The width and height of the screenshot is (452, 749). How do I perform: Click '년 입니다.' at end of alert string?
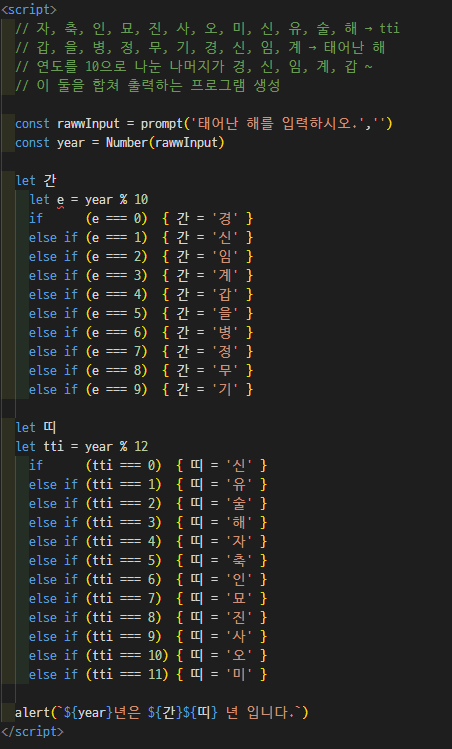[x=261, y=713]
